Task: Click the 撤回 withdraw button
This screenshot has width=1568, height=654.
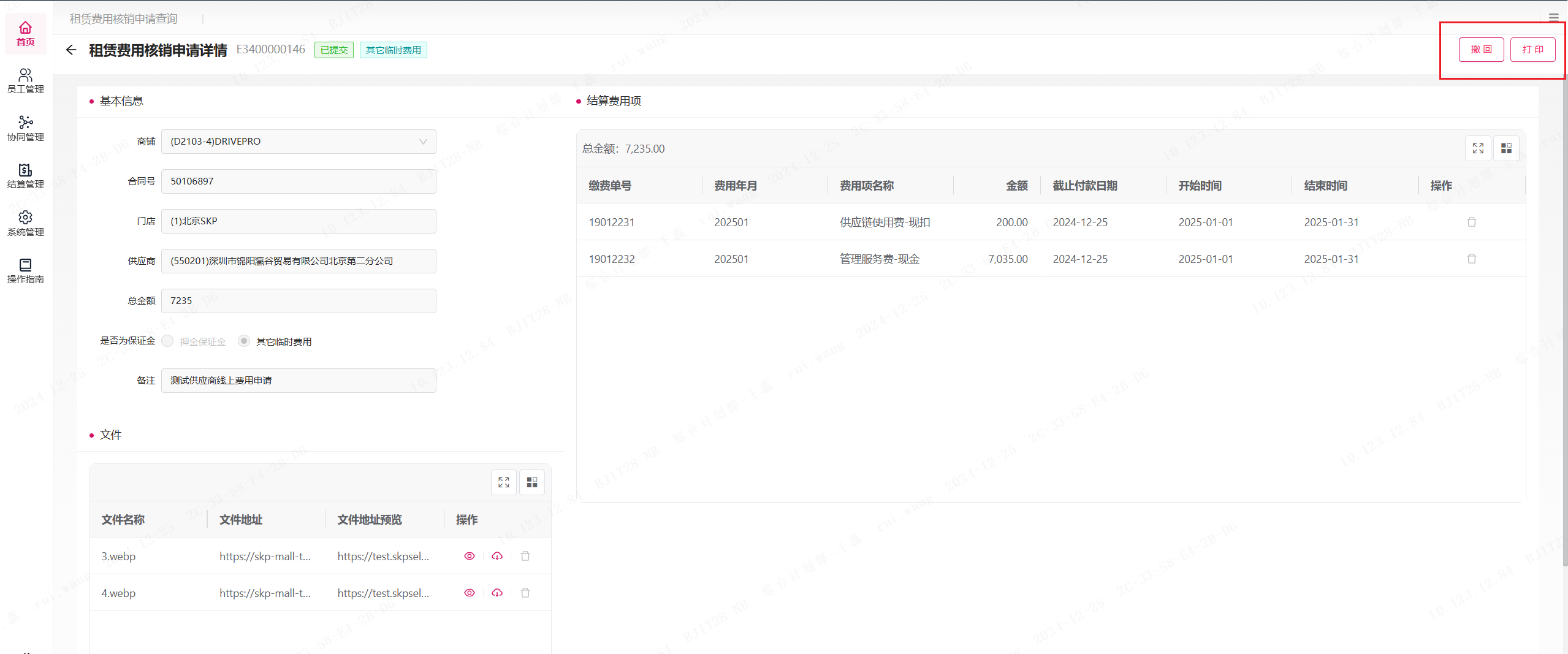Action: [1481, 50]
